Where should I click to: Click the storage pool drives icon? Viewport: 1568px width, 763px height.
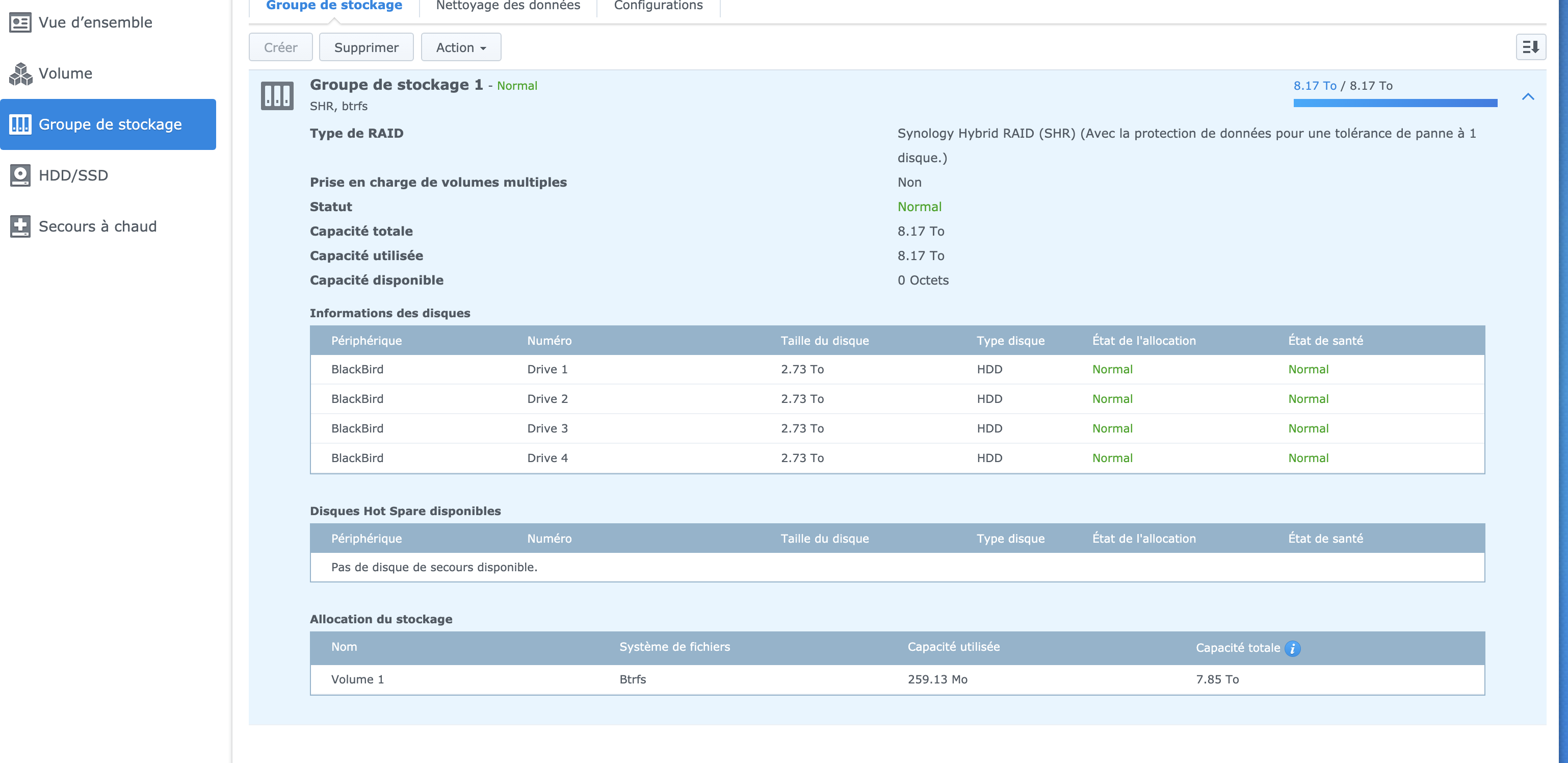[277, 95]
